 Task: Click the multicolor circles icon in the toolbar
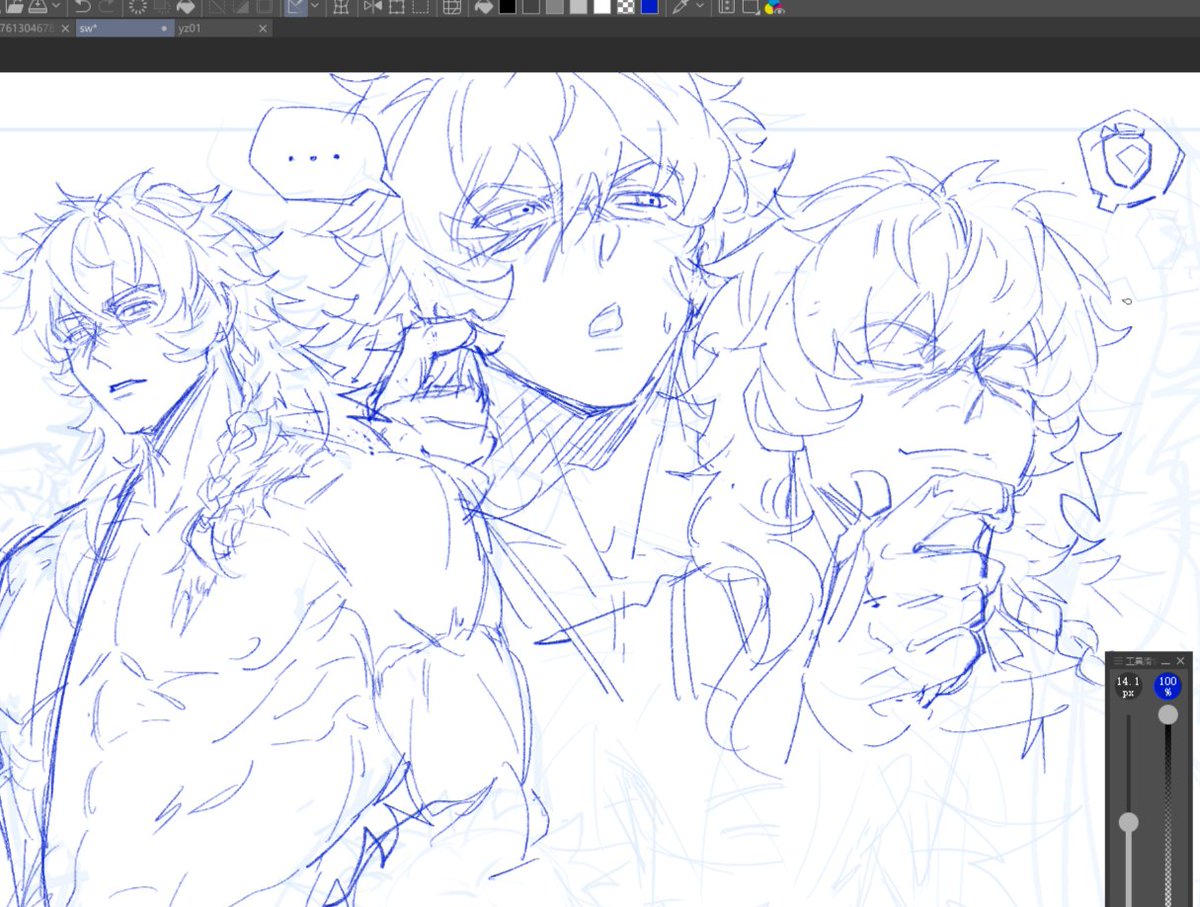coord(775,8)
